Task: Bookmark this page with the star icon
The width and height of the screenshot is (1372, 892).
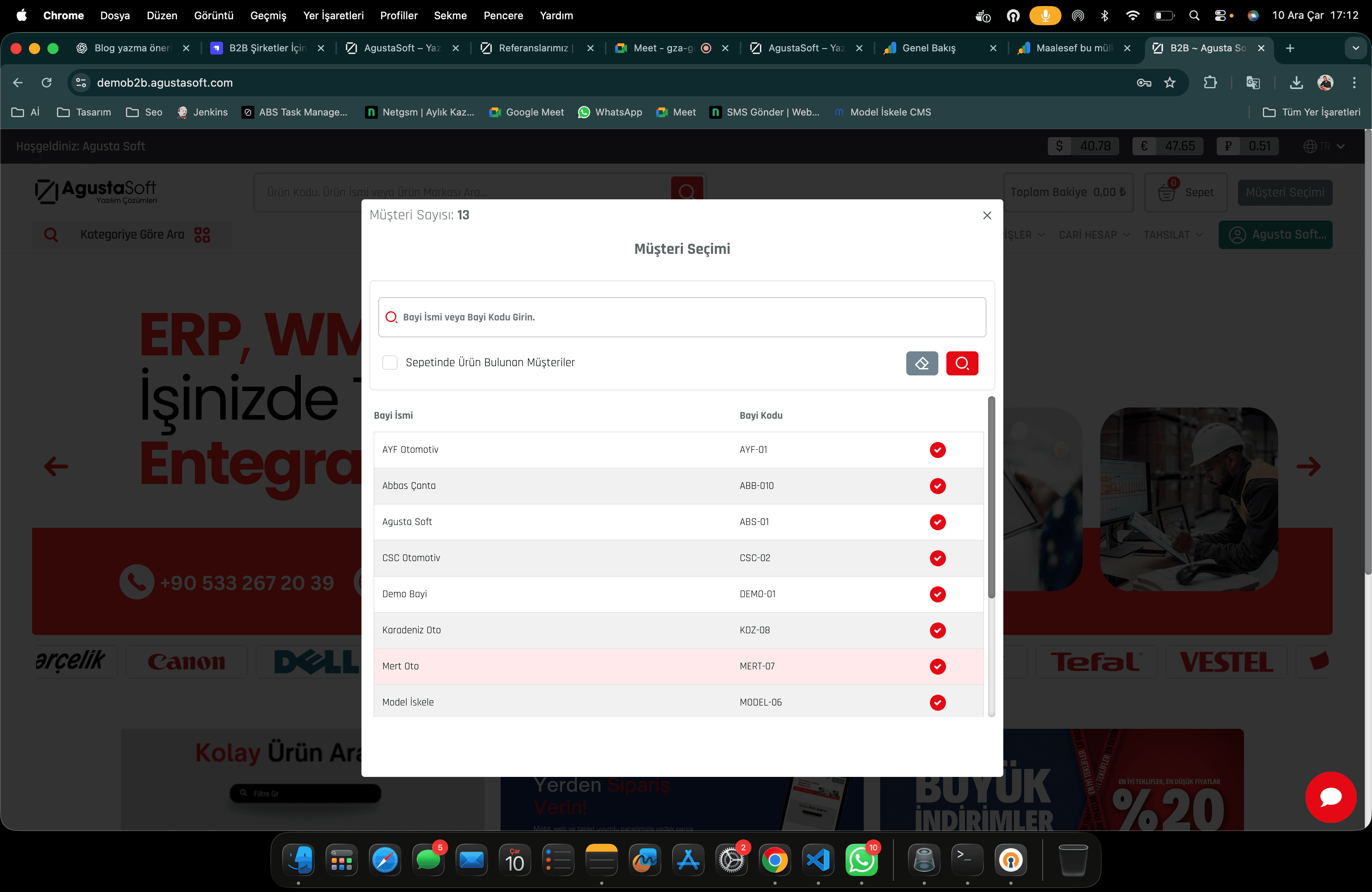Action: (x=1169, y=83)
